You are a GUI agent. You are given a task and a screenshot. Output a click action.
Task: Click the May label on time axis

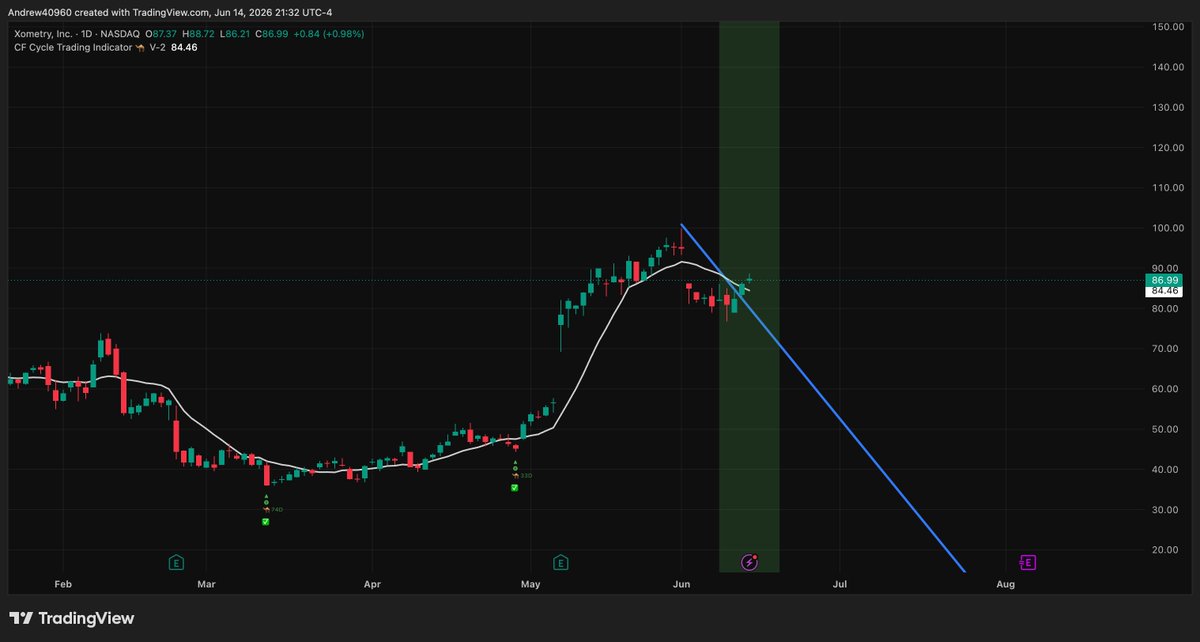(x=530, y=583)
